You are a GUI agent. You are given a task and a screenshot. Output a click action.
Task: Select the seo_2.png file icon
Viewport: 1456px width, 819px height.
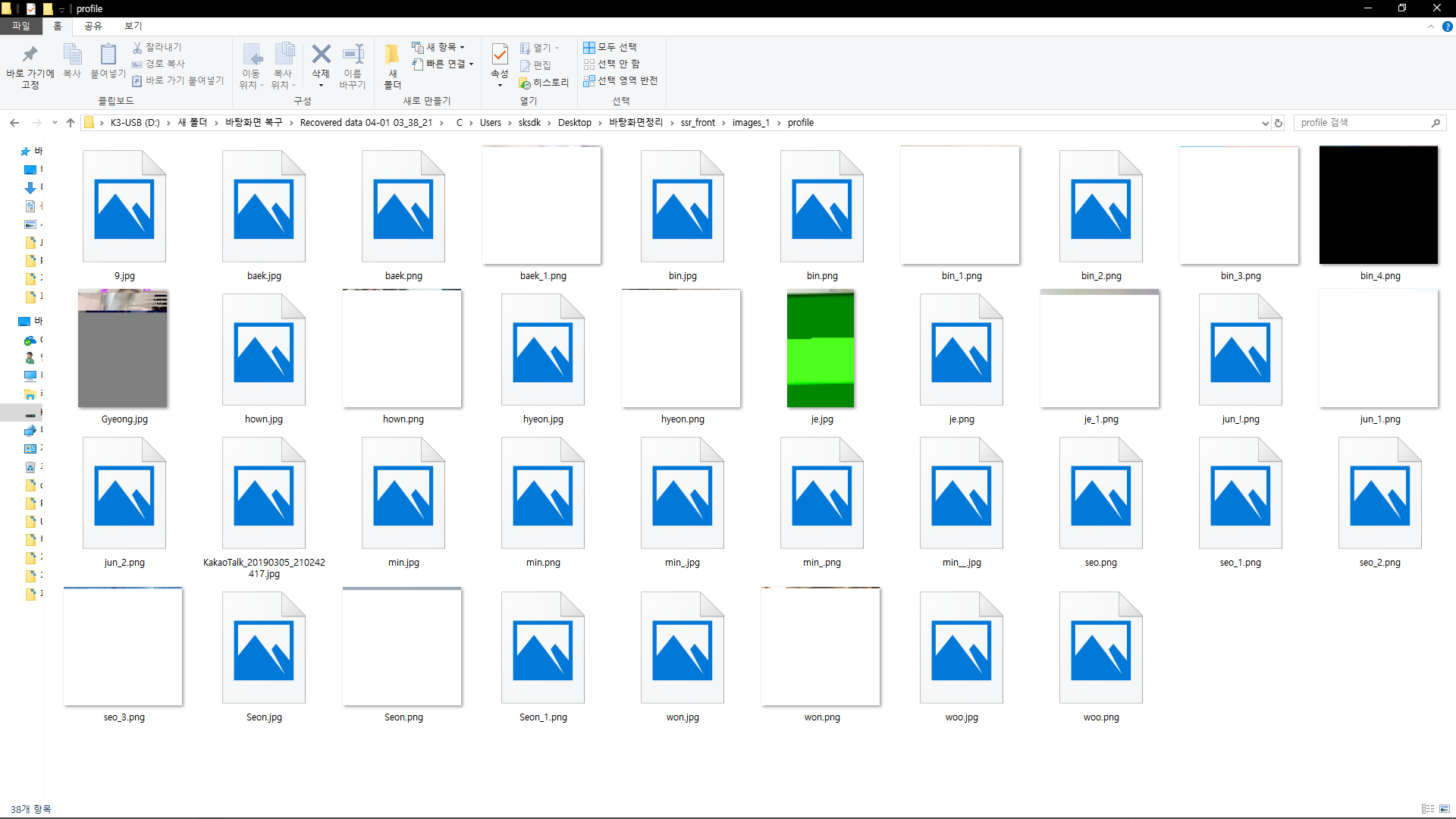click(x=1380, y=493)
